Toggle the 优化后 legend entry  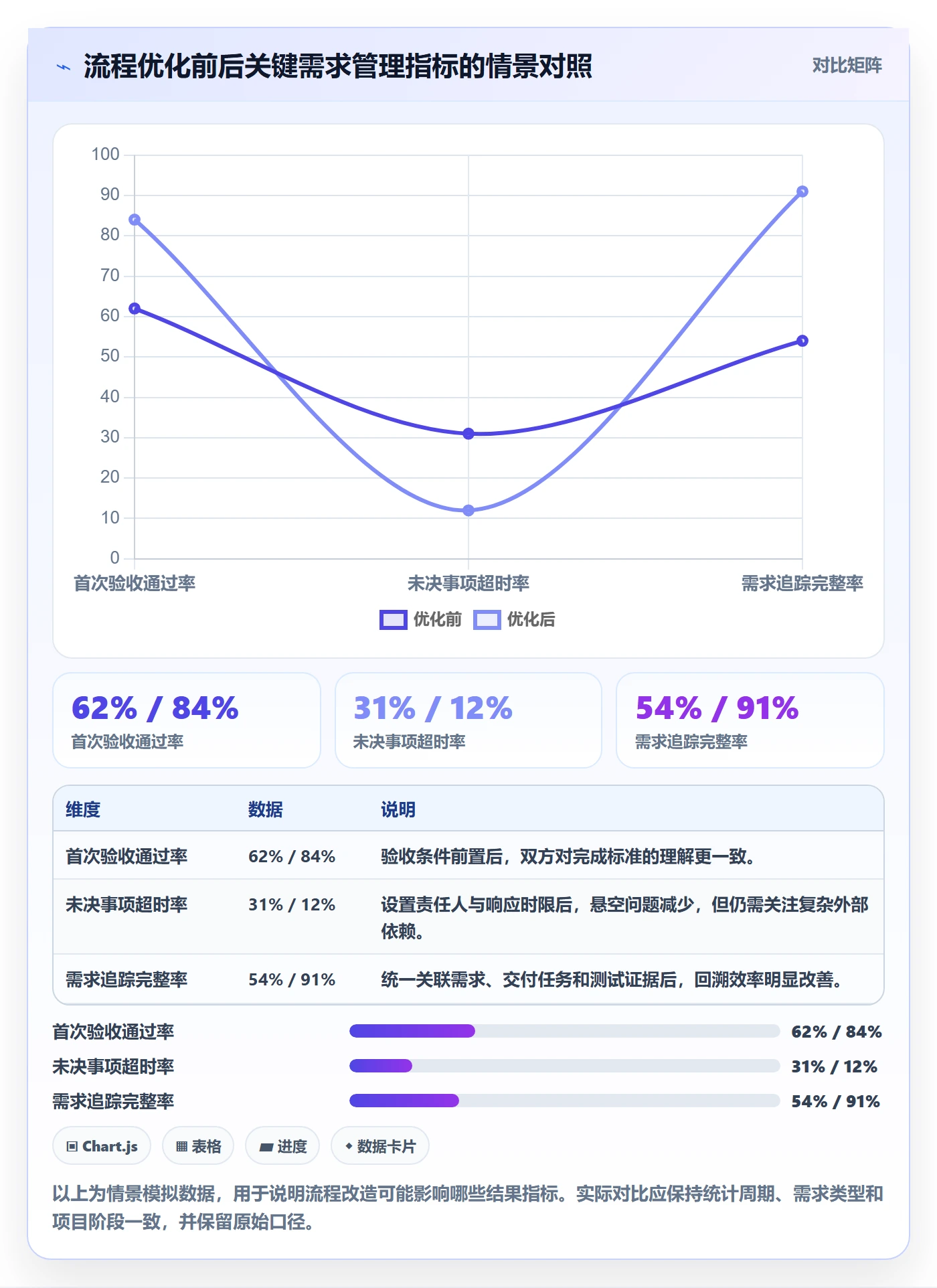(514, 619)
